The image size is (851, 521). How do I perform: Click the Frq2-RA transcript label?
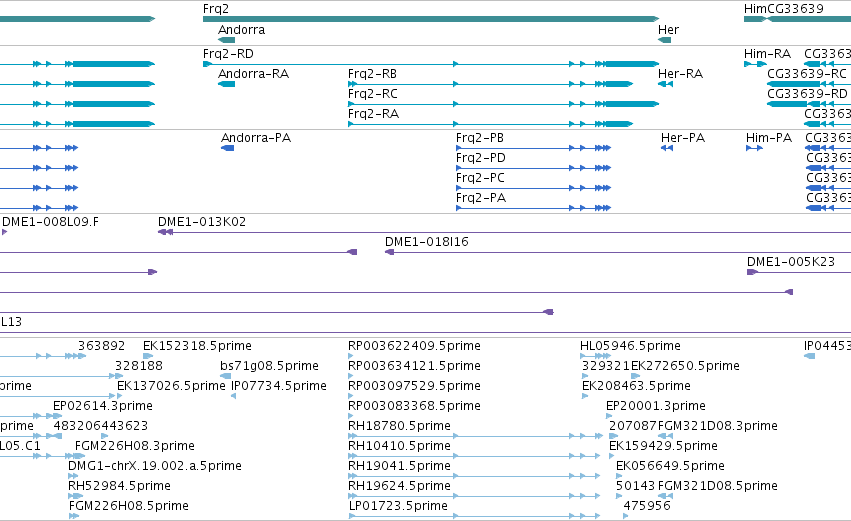click(373, 114)
